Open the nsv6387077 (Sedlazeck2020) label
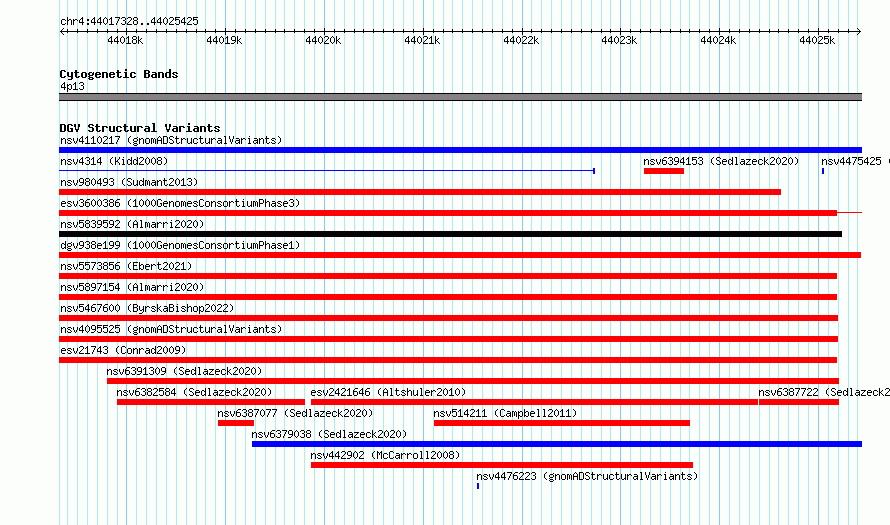 click(x=295, y=413)
